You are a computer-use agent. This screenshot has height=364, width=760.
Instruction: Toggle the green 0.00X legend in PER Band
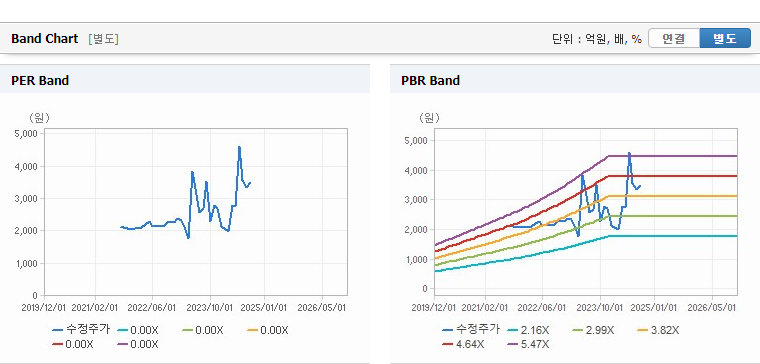(202, 331)
